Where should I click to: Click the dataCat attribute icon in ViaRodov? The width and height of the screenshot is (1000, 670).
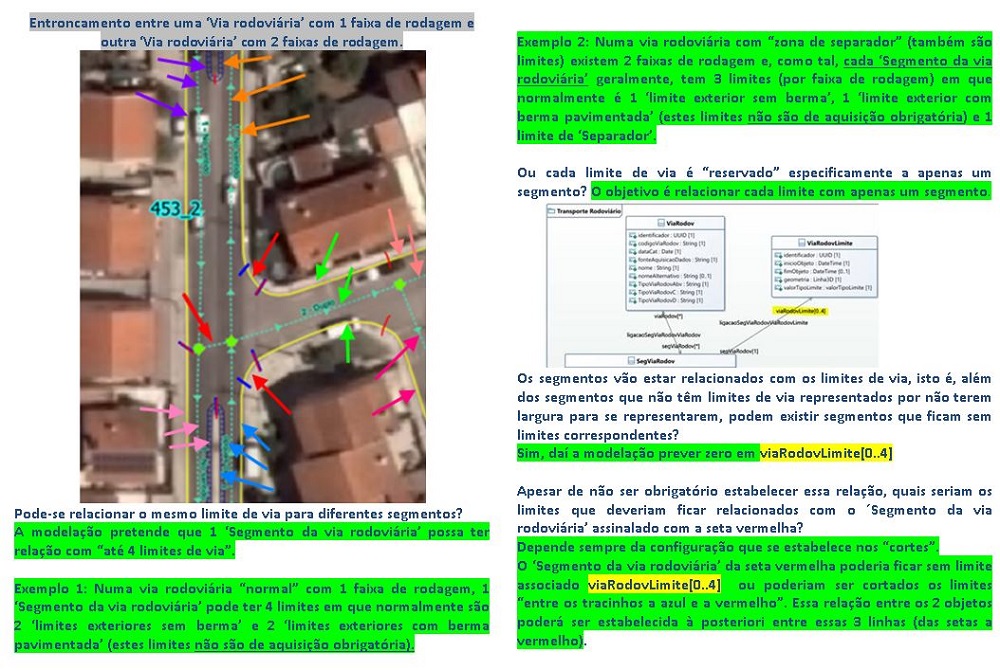point(633,251)
